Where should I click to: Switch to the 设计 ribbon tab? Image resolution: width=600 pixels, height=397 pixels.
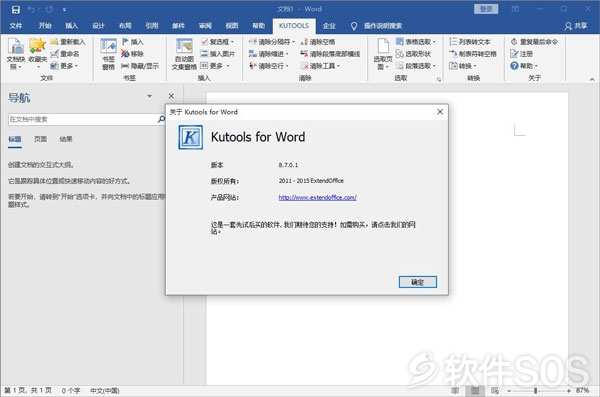pos(98,26)
